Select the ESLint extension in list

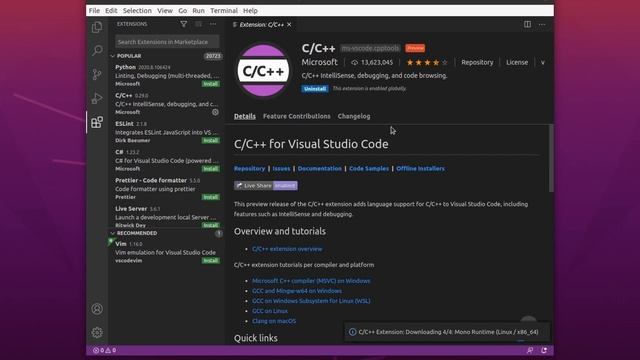(167, 132)
